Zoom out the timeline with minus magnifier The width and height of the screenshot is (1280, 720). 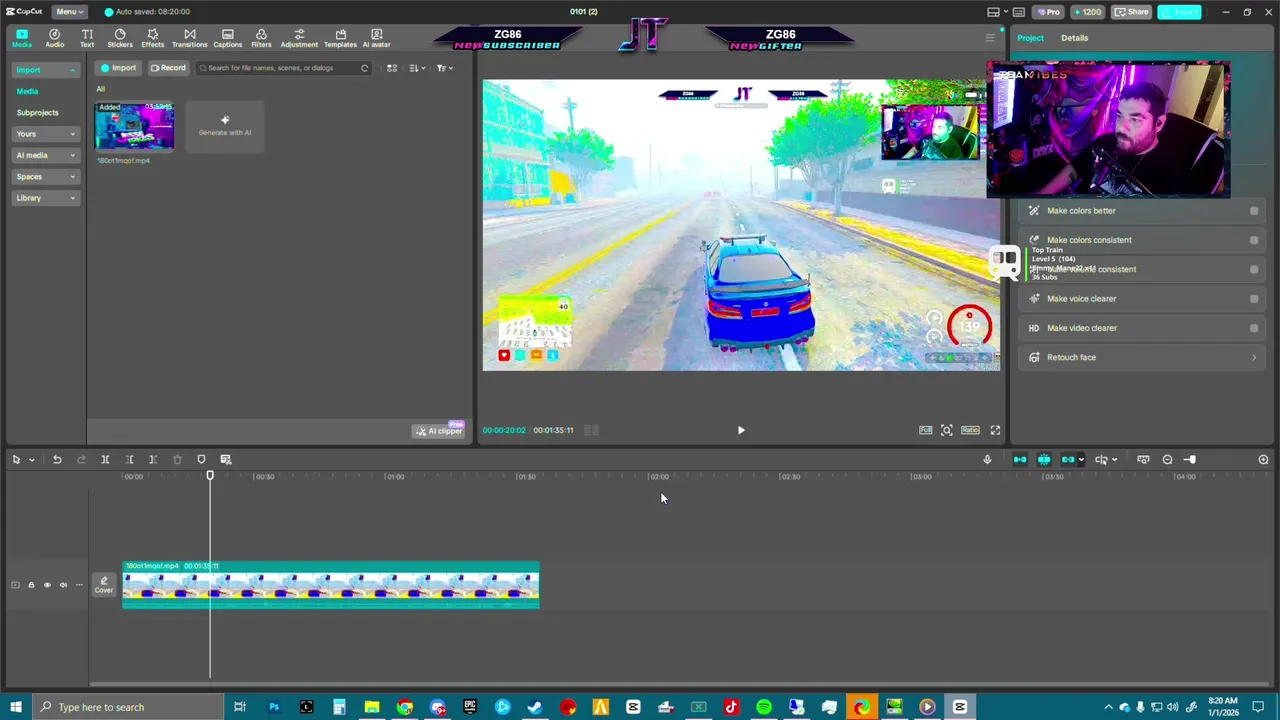point(1167,459)
